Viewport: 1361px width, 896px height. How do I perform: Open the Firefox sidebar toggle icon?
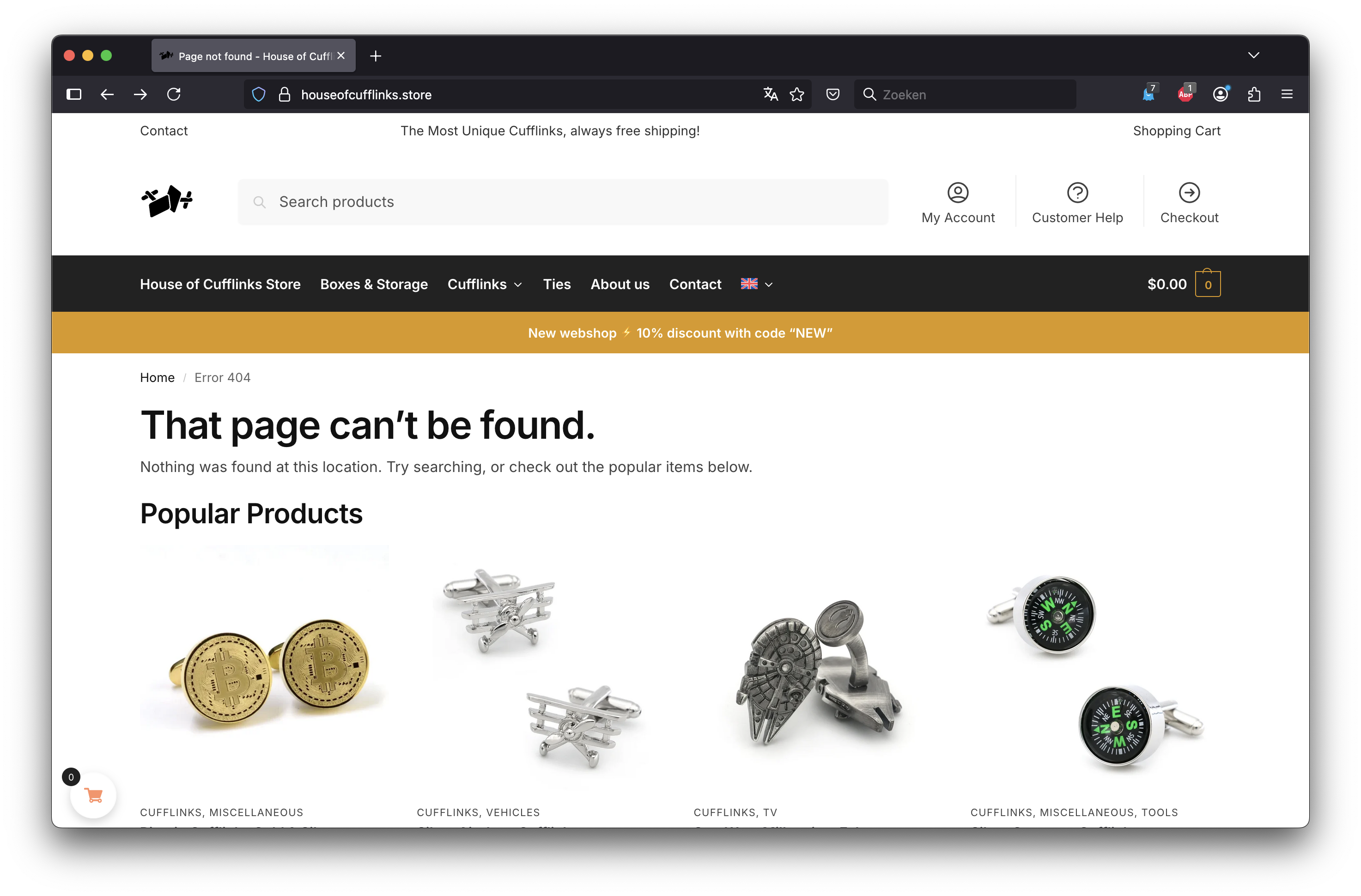click(74, 94)
